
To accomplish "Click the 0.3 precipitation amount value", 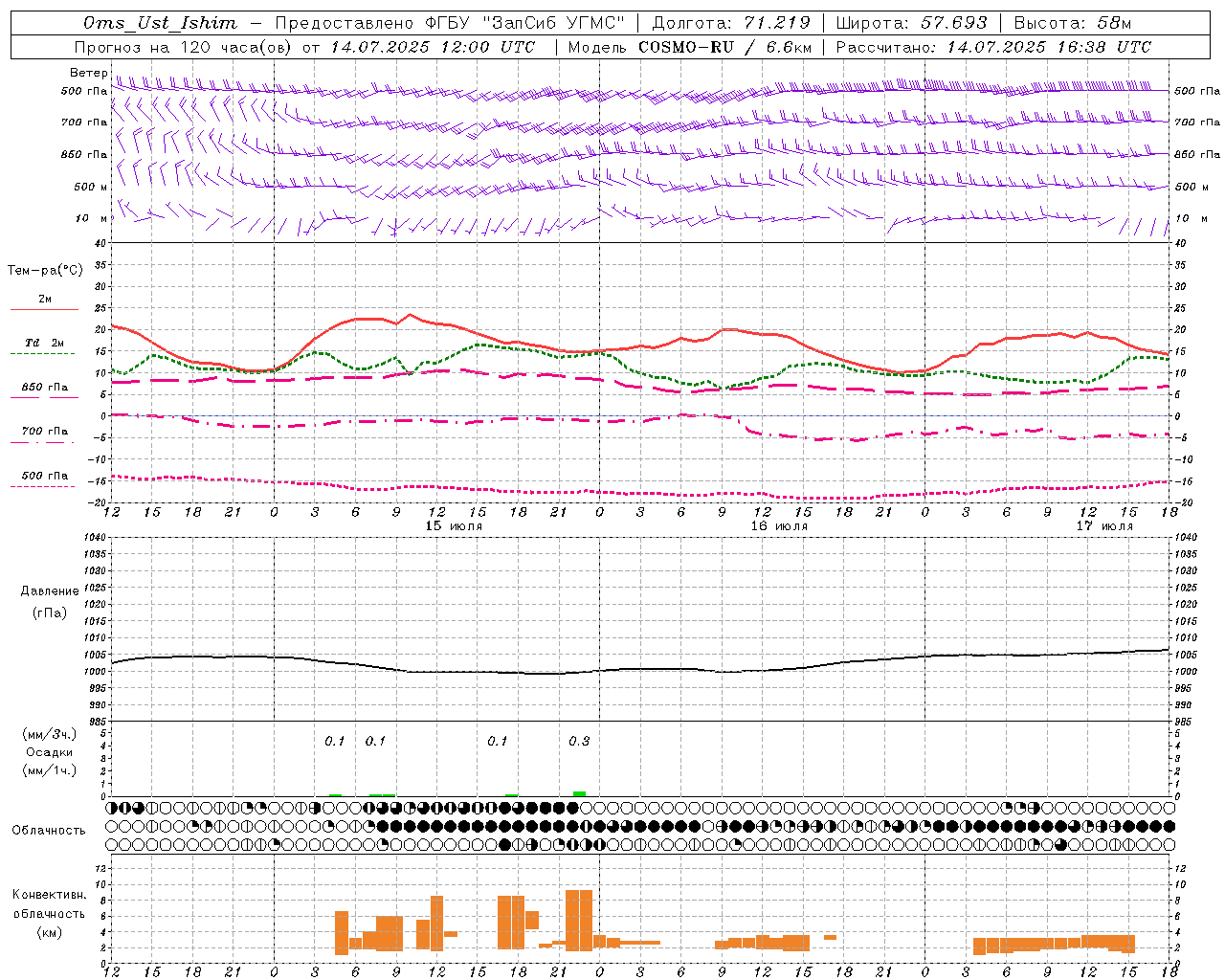I will click(x=579, y=742).
